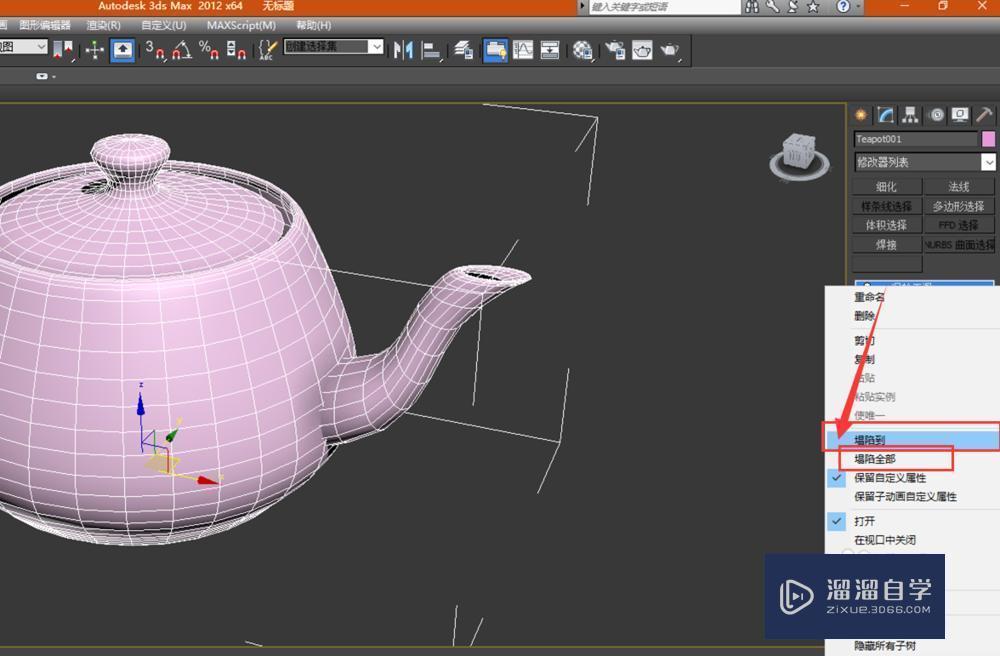Switch to the Hierarchy panel icon
This screenshot has width=1000, height=656.
click(910, 115)
